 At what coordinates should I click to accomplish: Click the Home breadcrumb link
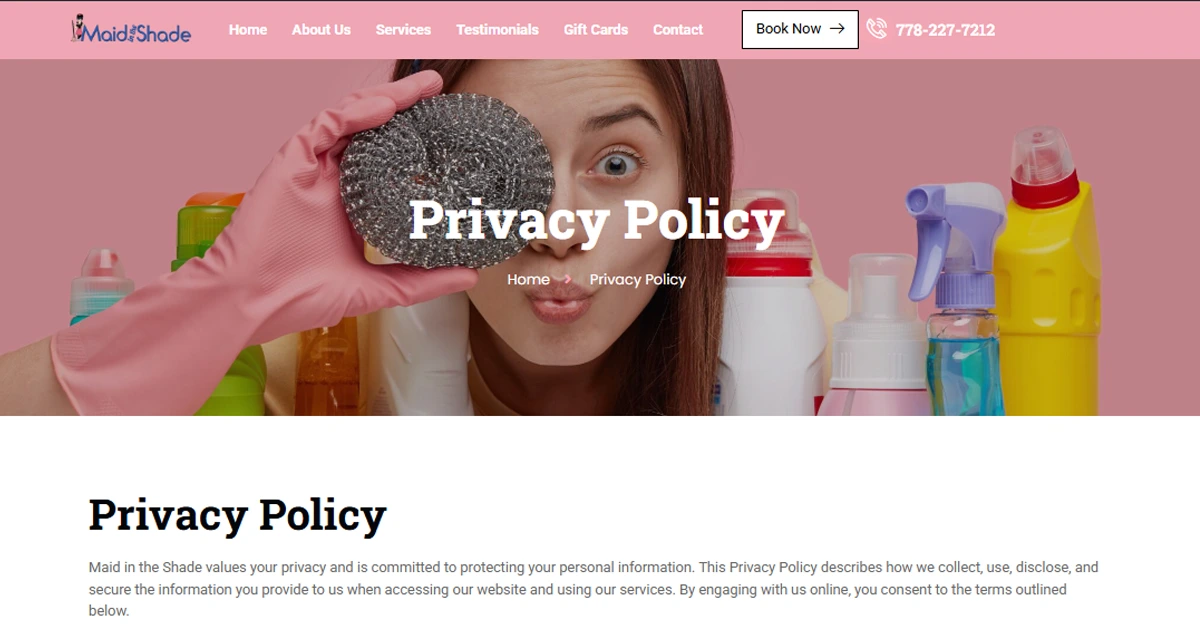click(528, 280)
